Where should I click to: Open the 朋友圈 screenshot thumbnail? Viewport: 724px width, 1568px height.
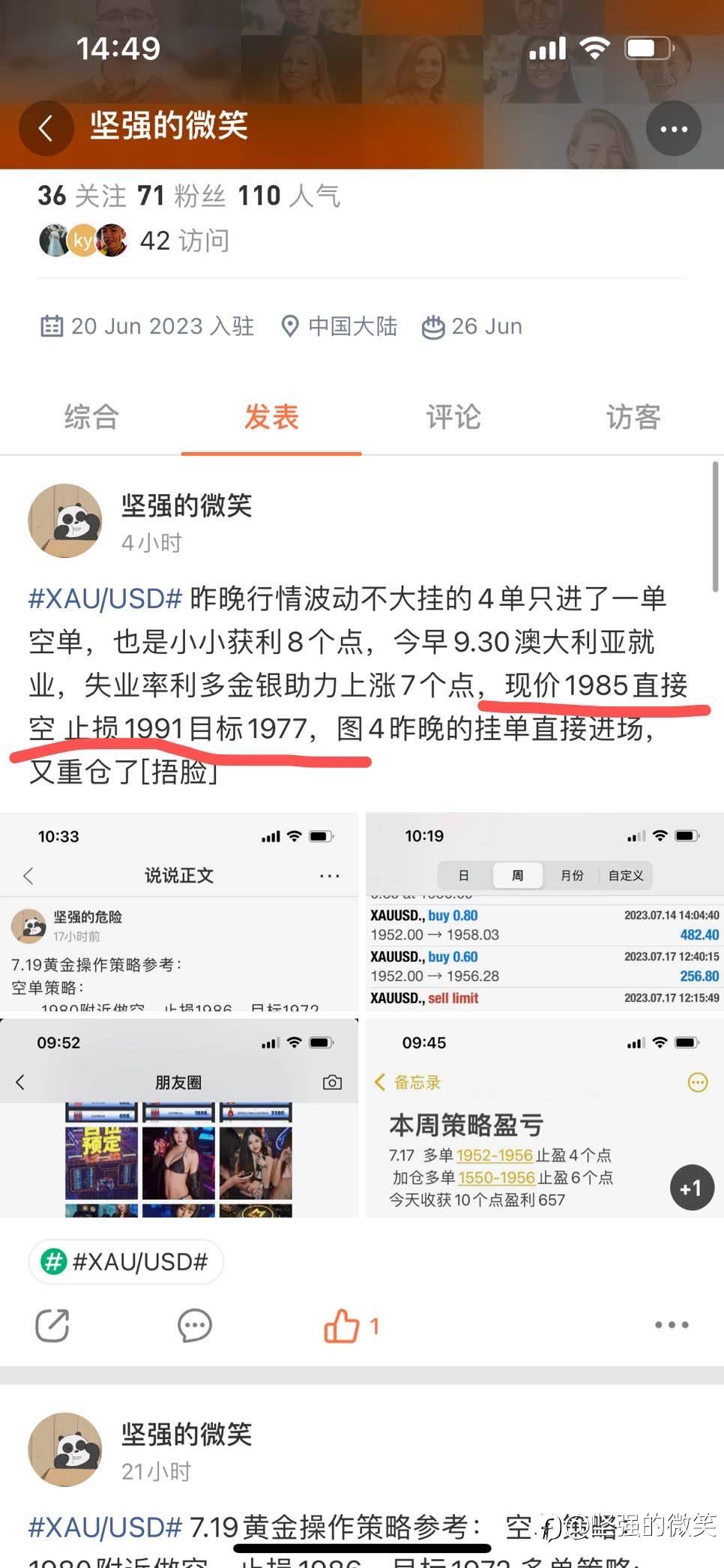point(179,1117)
